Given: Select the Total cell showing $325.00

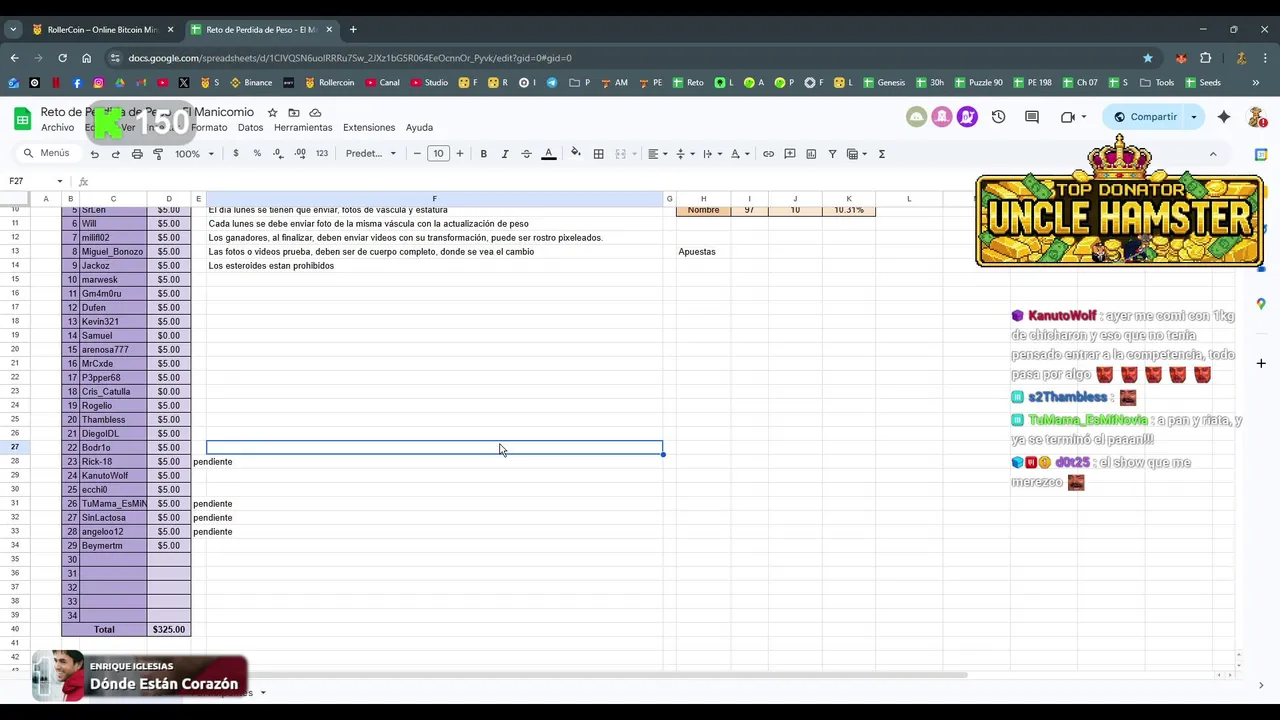Looking at the screenshot, I should pos(169,630).
